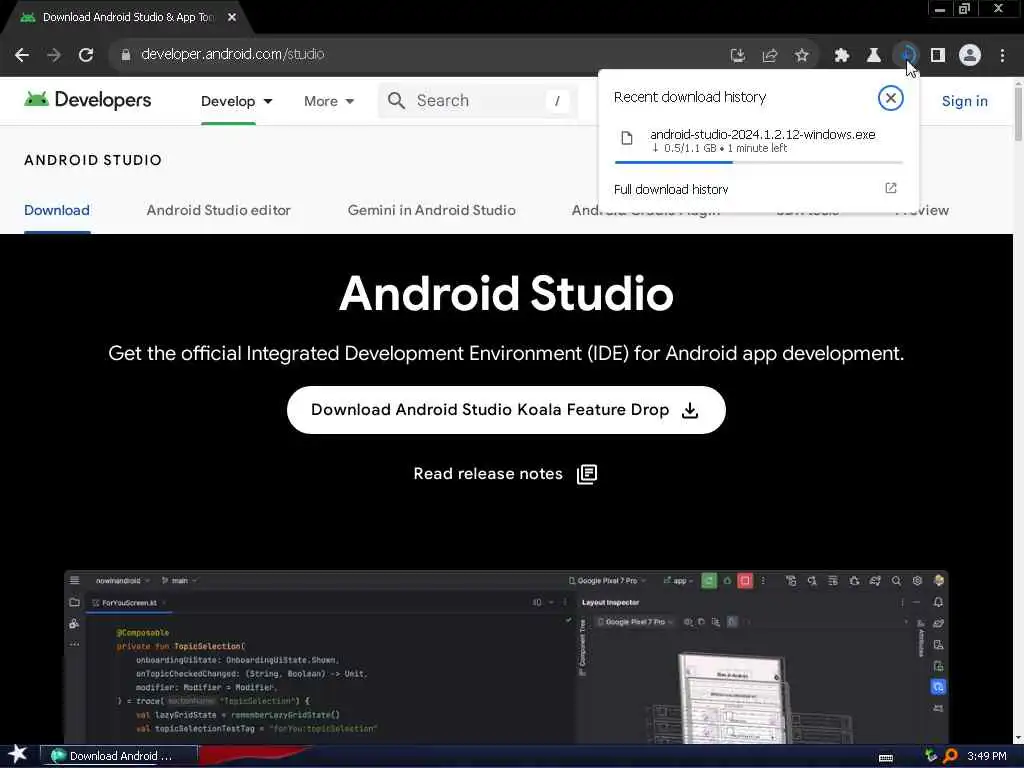This screenshot has height=768, width=1024.
Task: Click the 3:49 PM clock
Action: tap(987, 756)
